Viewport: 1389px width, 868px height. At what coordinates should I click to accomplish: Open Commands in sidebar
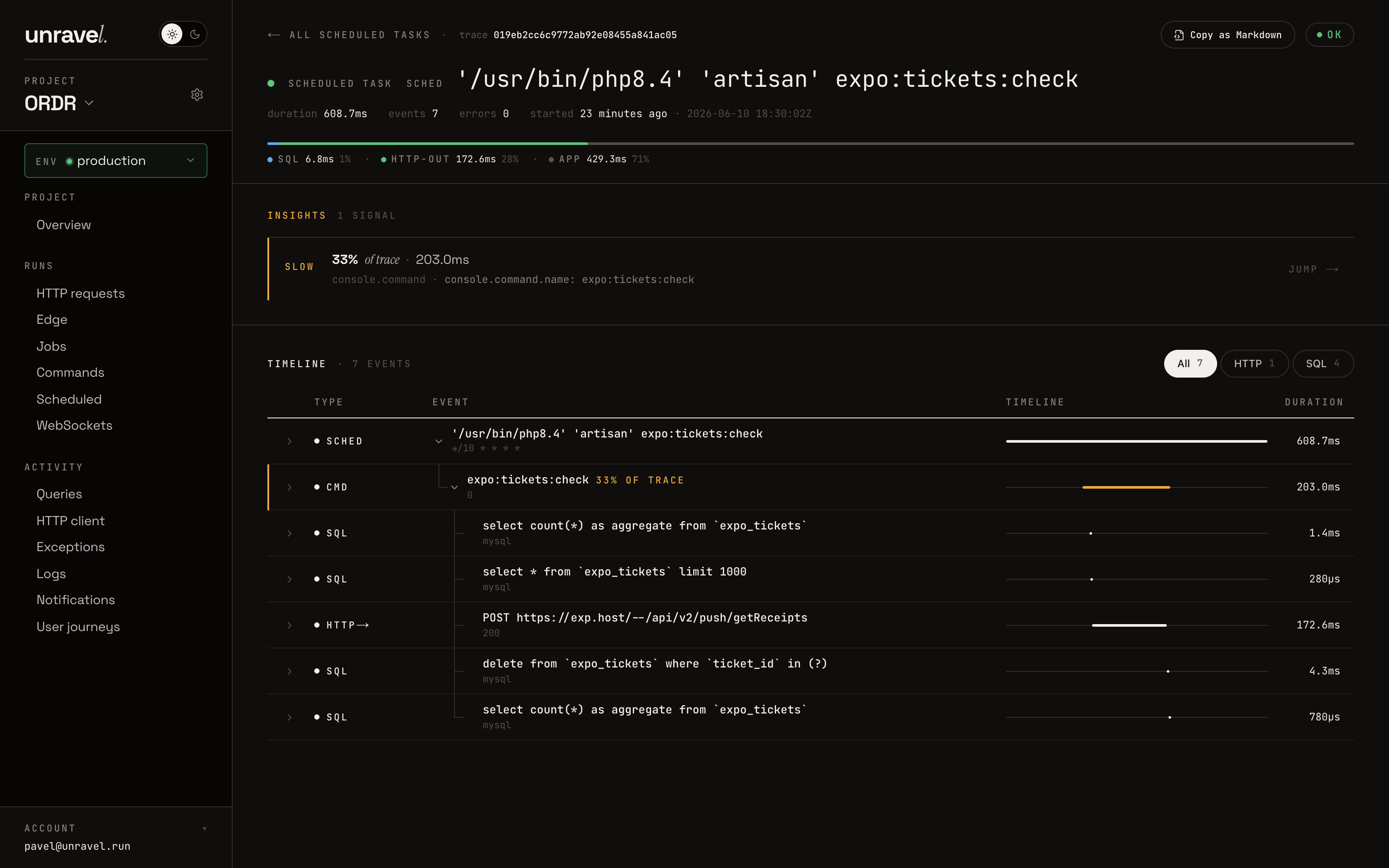coord(70,372)
